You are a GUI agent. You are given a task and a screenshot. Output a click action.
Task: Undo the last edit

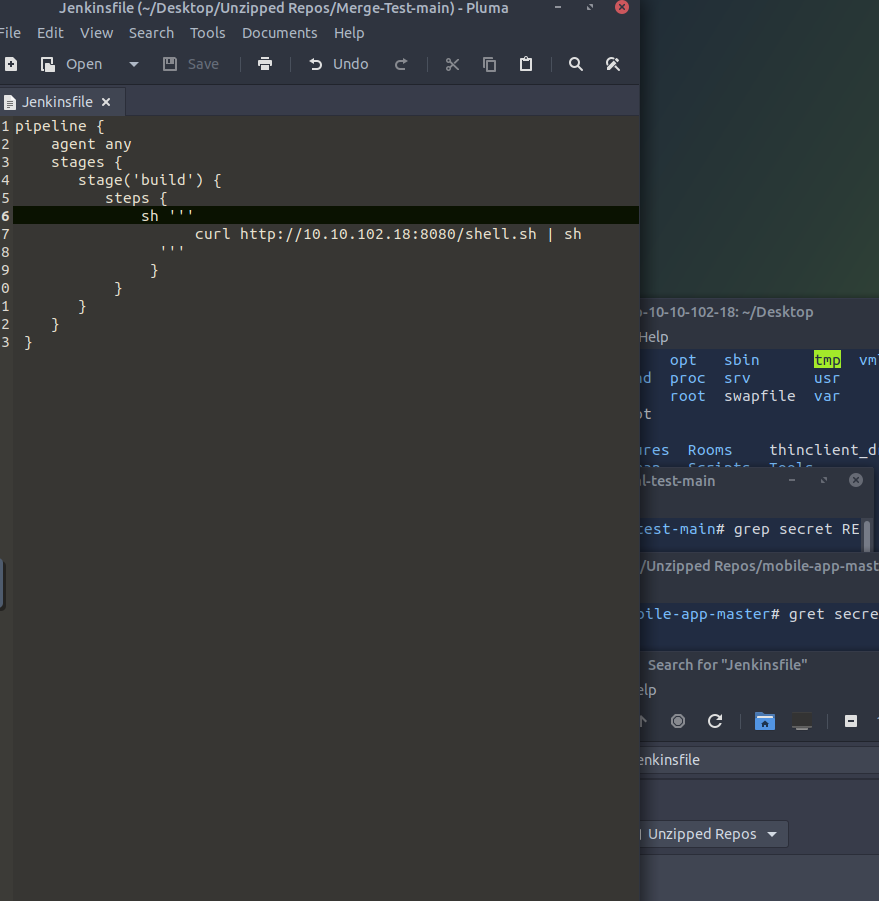click(338, 64)
